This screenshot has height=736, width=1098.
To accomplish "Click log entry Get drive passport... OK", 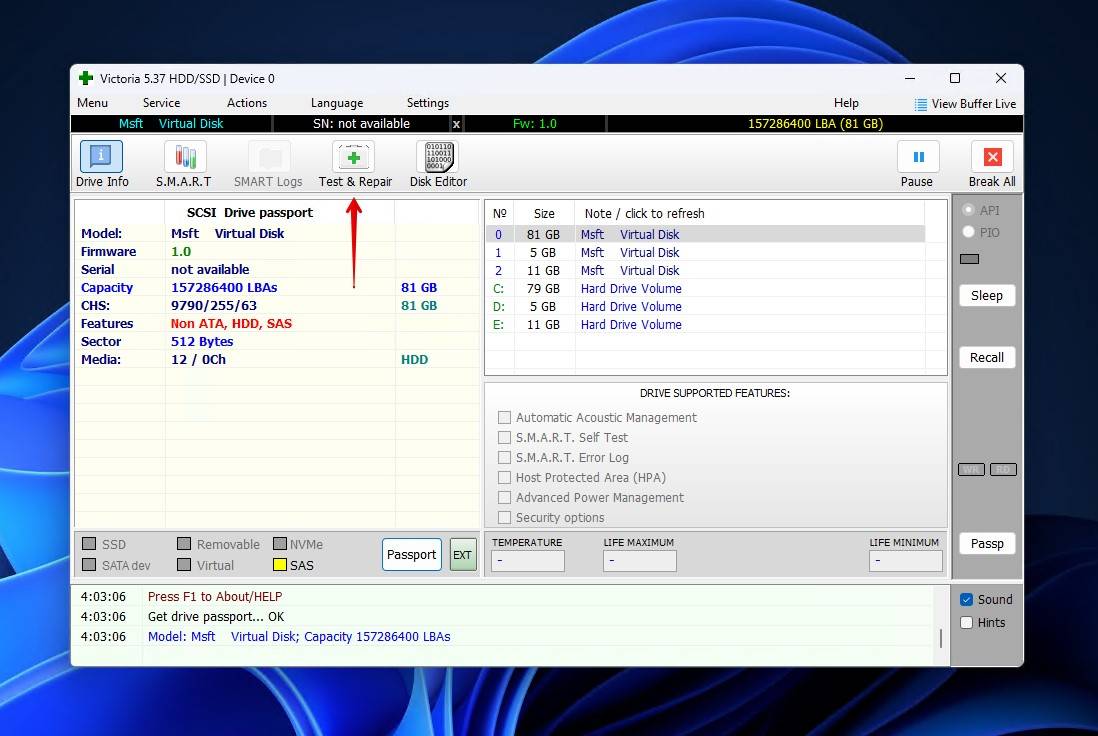I will [x=216, y=617].
